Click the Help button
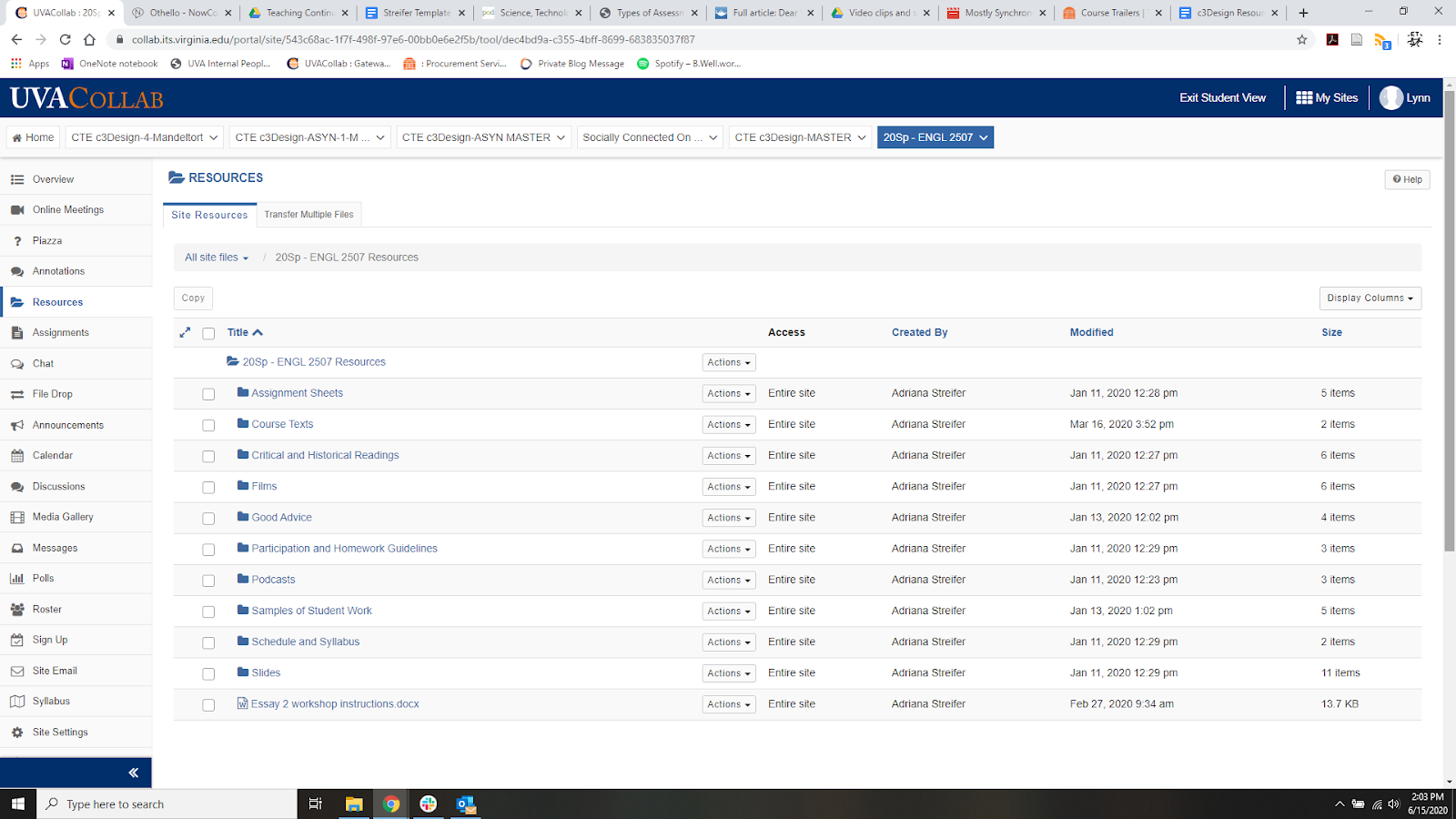This screenshot has height=819, width=1456. pos(1407,179)
